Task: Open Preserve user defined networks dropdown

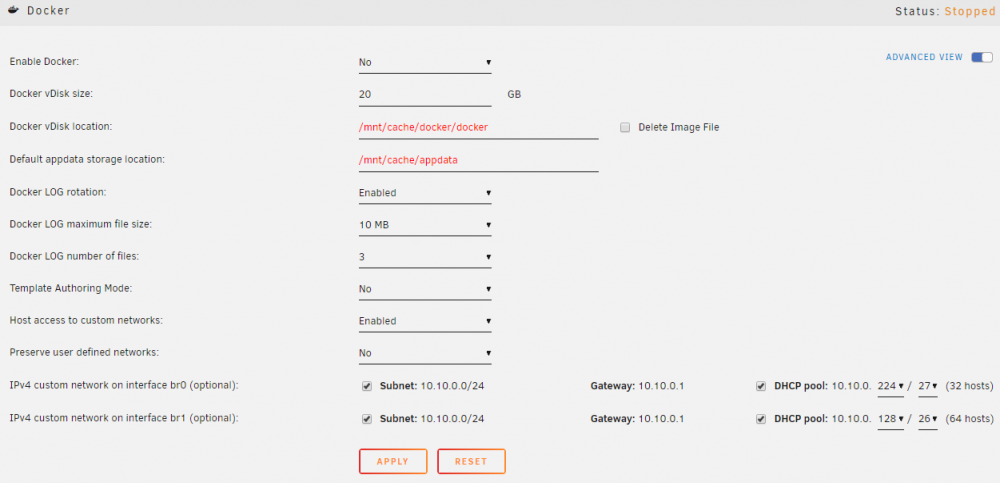Action: pyautogui.click(x=425, y=353)
